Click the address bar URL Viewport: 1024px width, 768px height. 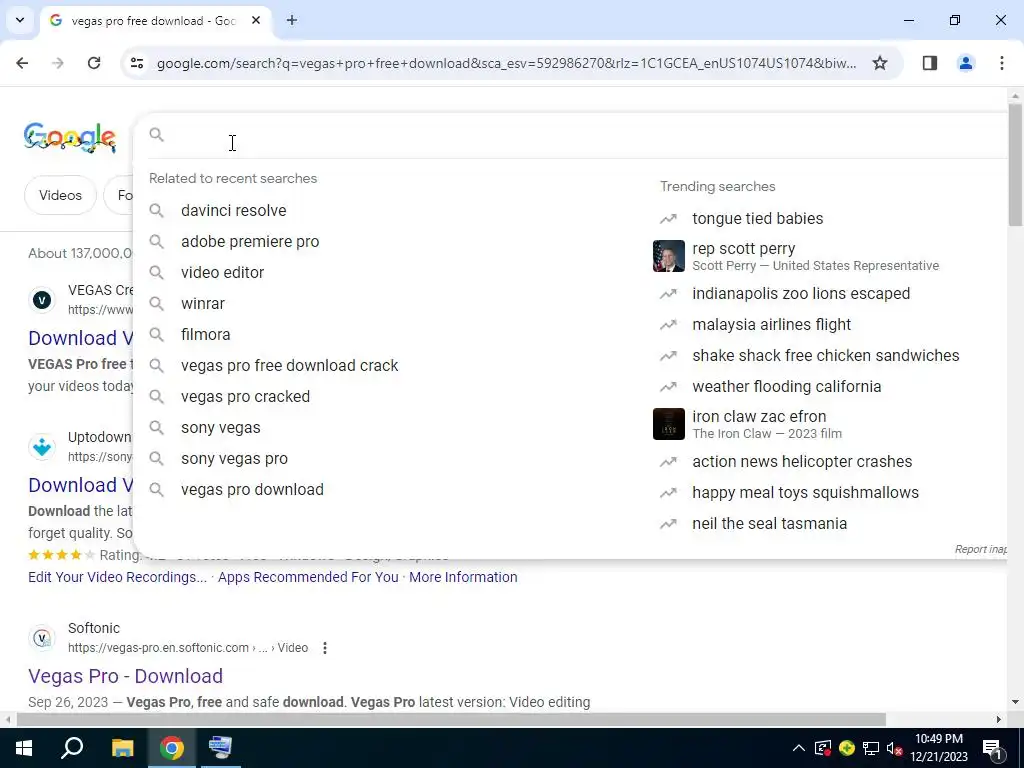(x=506, y=63)
